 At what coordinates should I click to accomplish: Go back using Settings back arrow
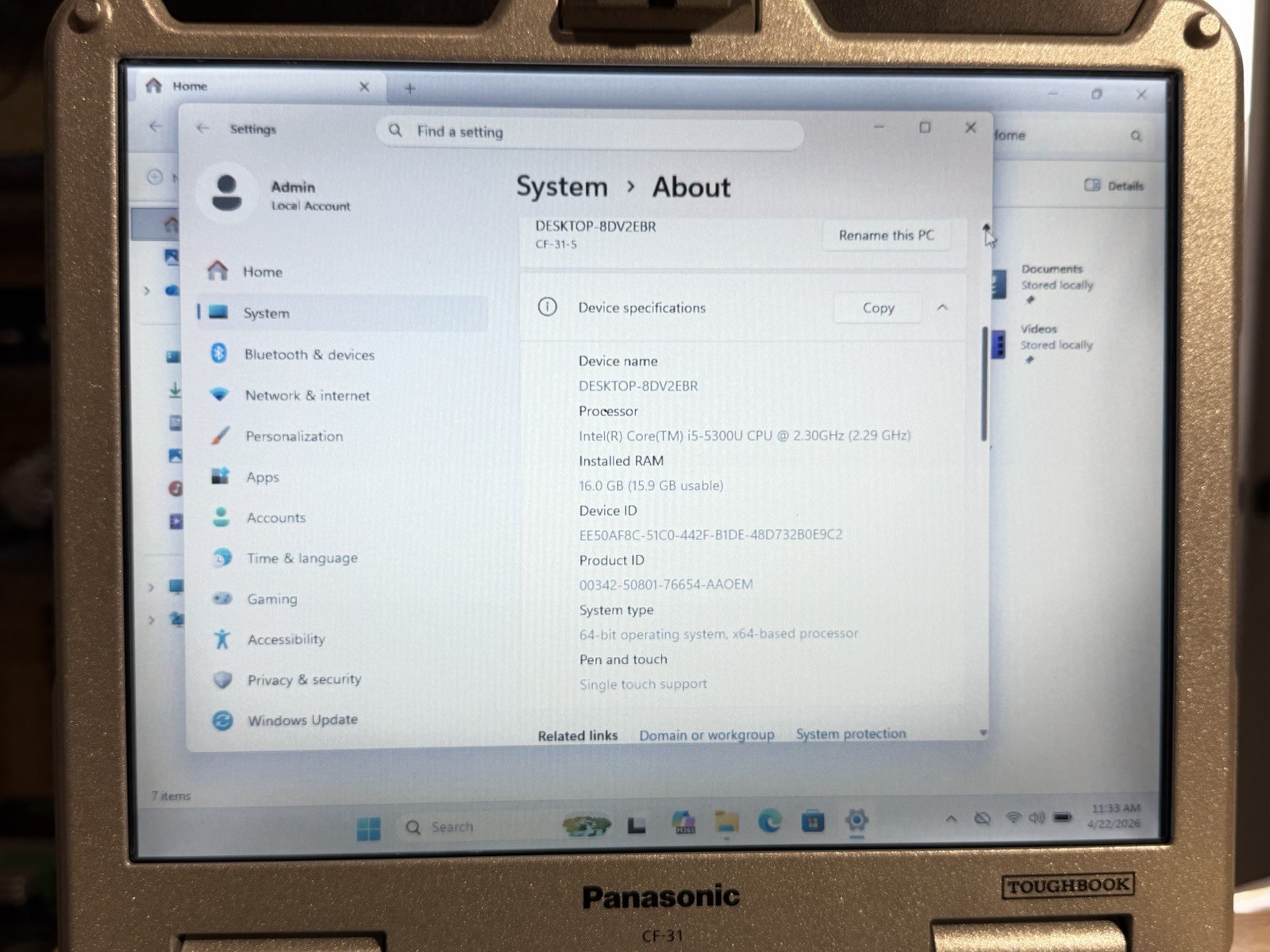(203, 128)
